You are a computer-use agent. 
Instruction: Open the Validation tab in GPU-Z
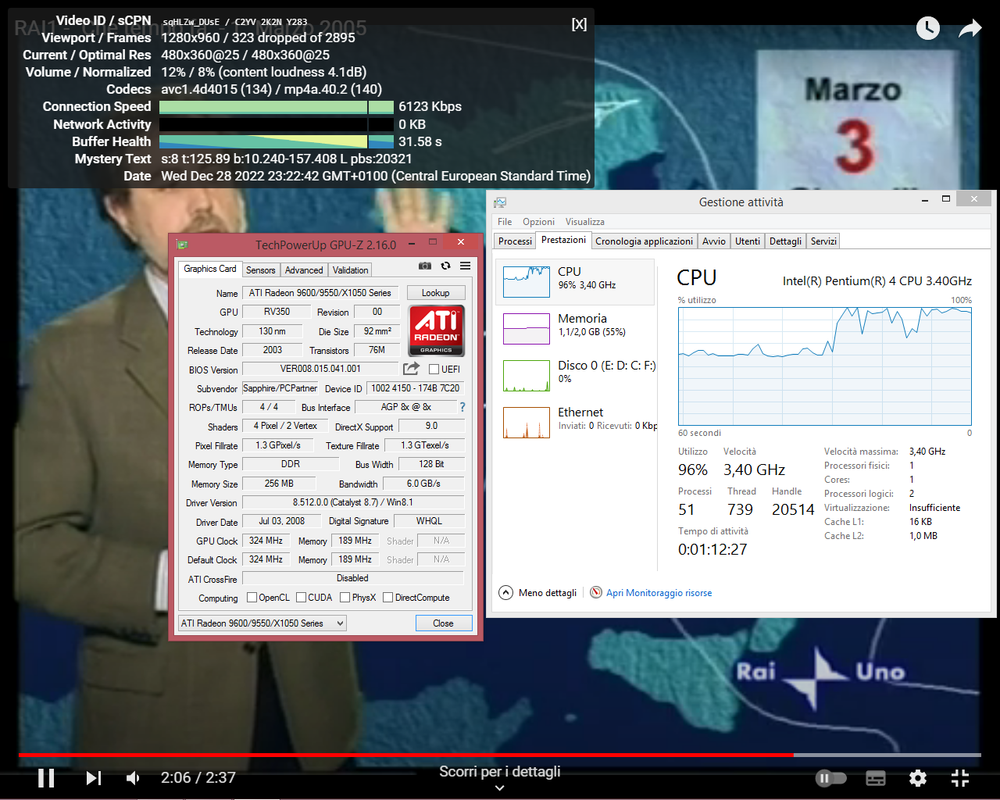point(350,270)
